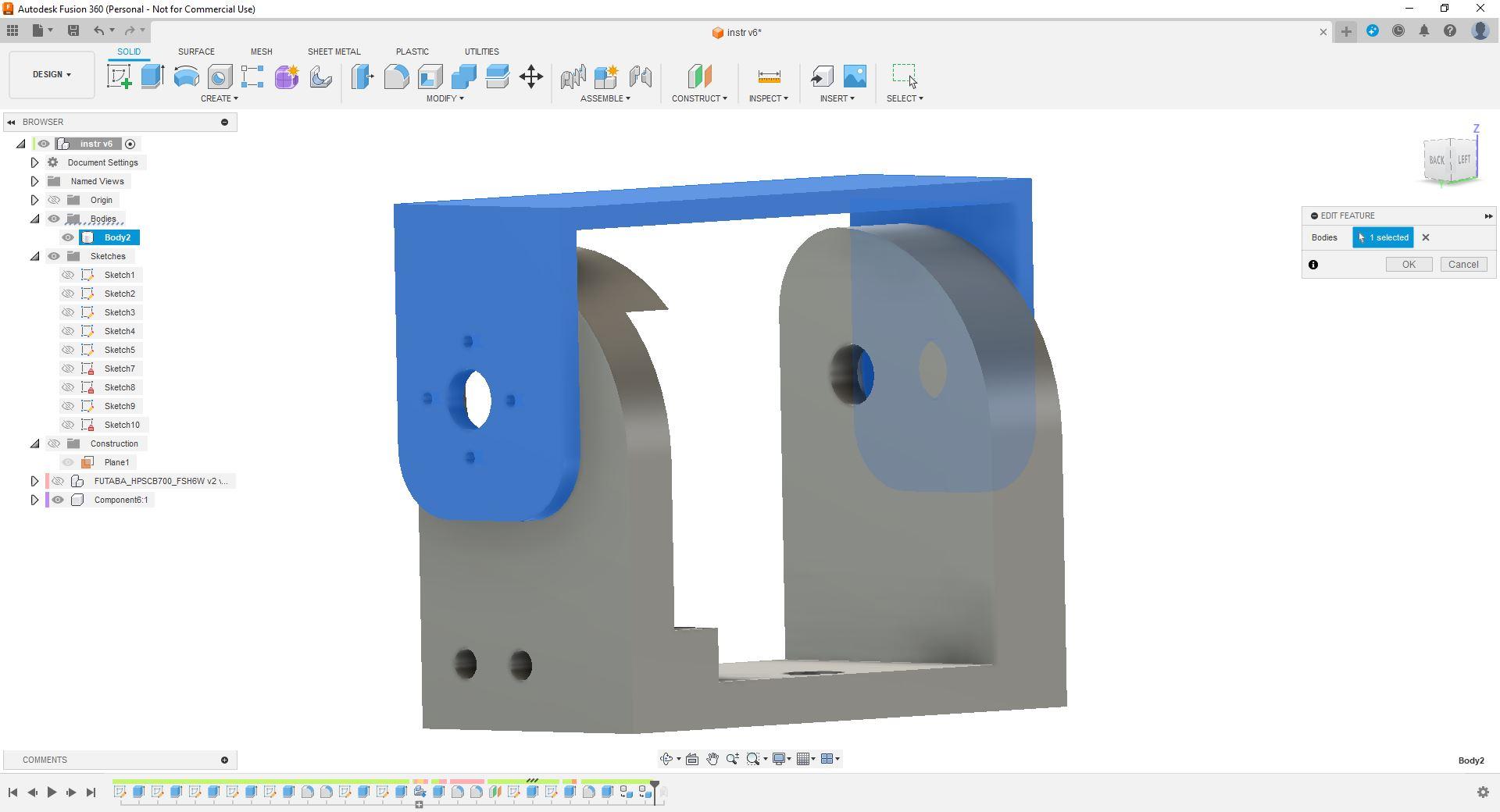The height and width of the screenshot is (812, 1500).
Task: Open the timeline settings gear
Action: click(1483, 792)
